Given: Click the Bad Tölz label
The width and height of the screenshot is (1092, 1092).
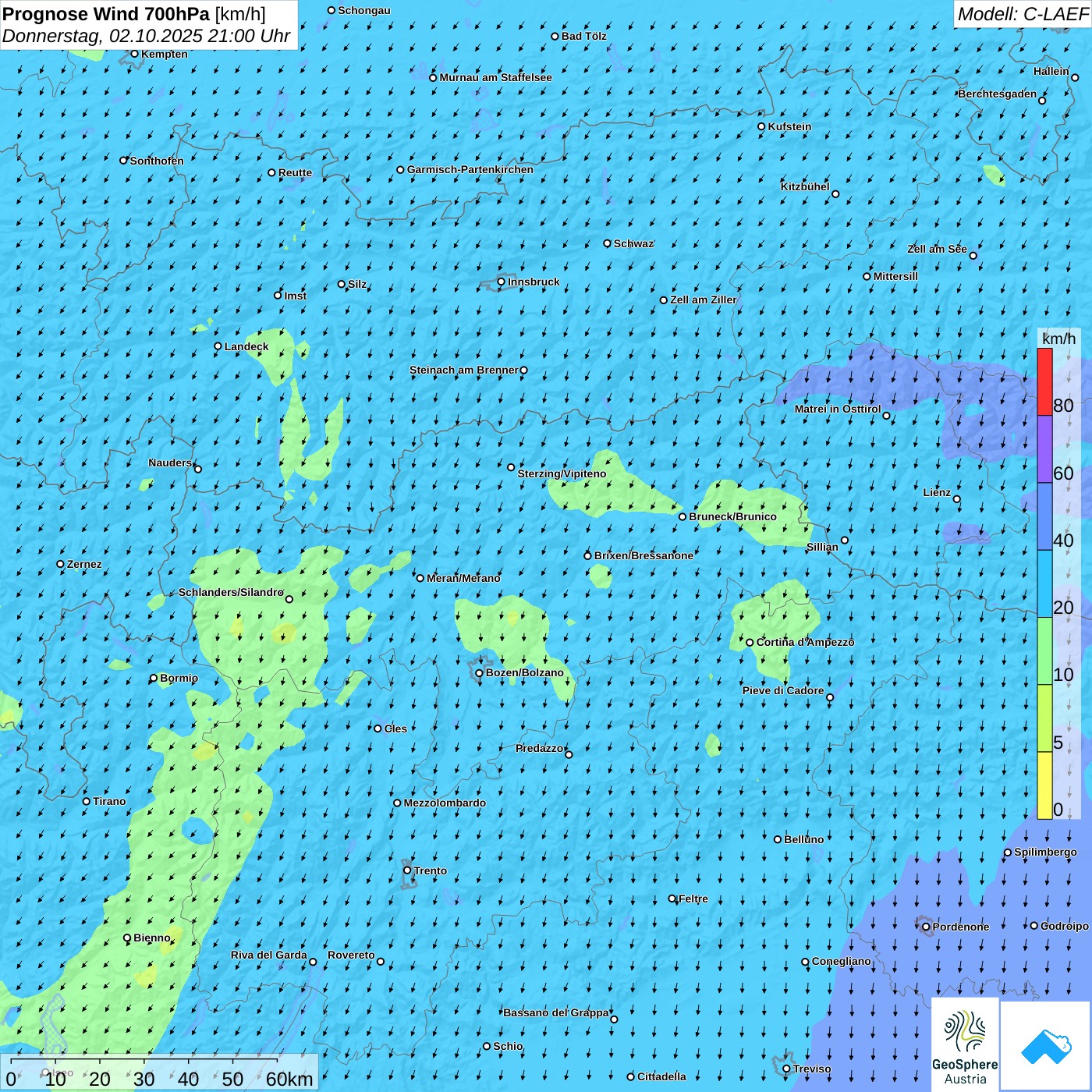Looking at the screenshot, I should [584, 36].
